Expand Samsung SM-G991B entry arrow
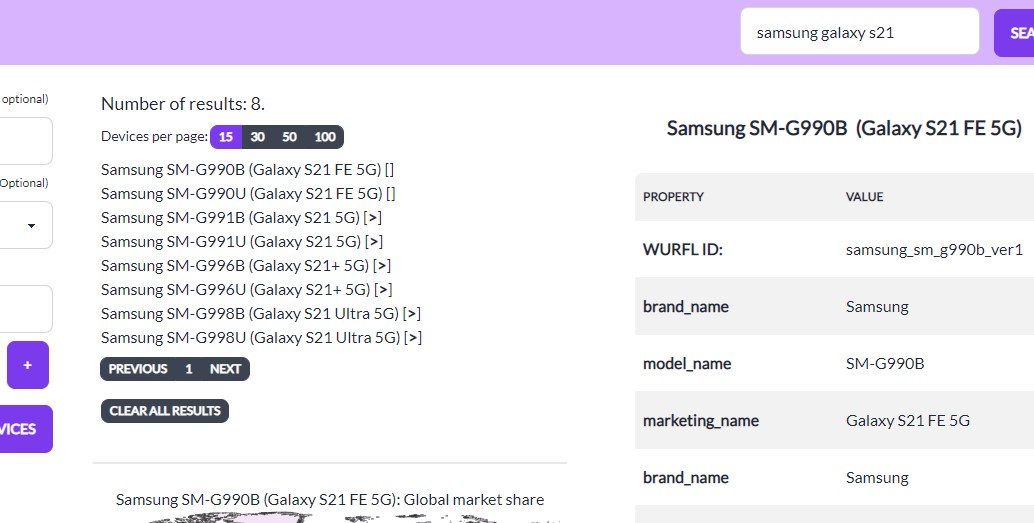Viewport: 1034px width, 523px height. [373, 218]
